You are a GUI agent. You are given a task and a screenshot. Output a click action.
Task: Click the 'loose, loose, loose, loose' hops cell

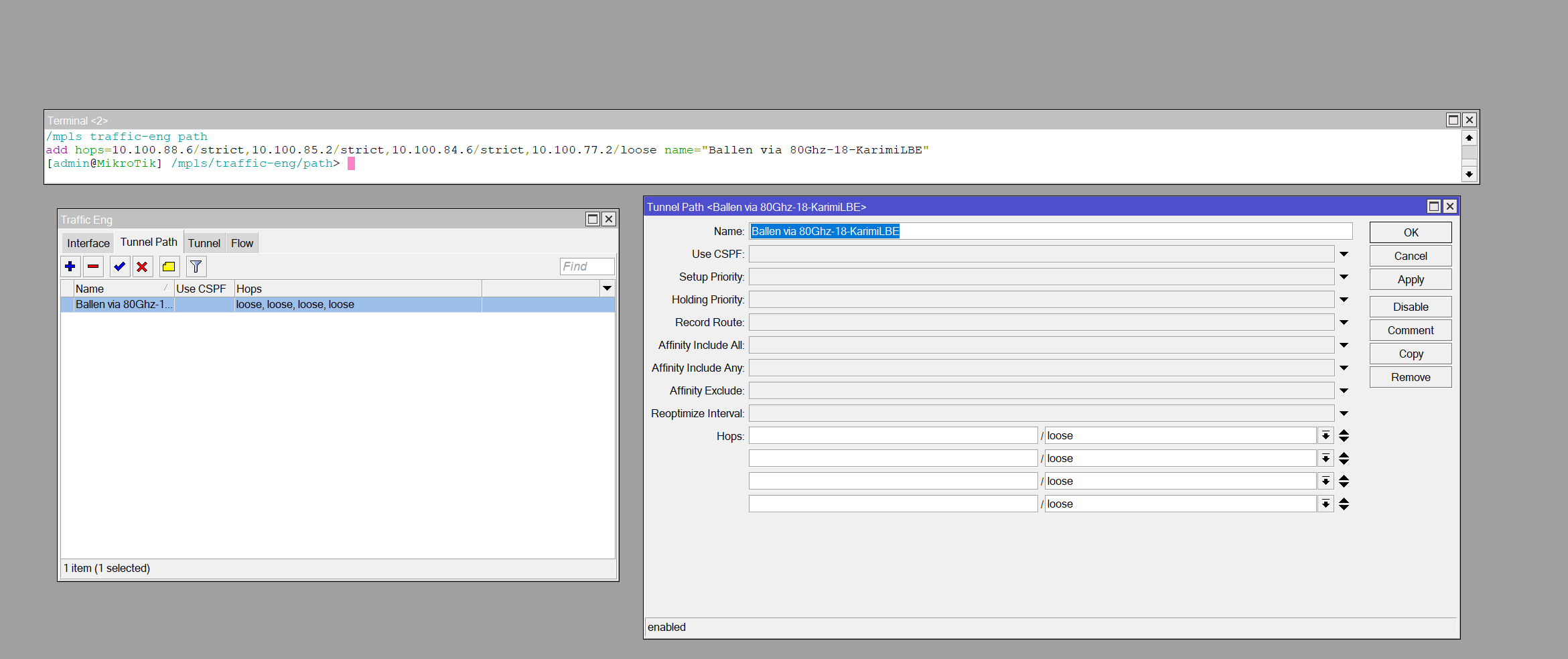click(358, 305)
